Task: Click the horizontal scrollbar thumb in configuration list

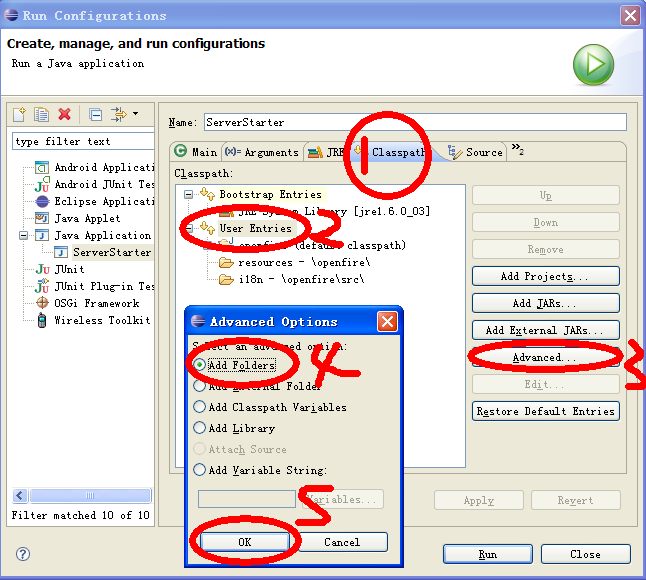Action: pos(90,495)
